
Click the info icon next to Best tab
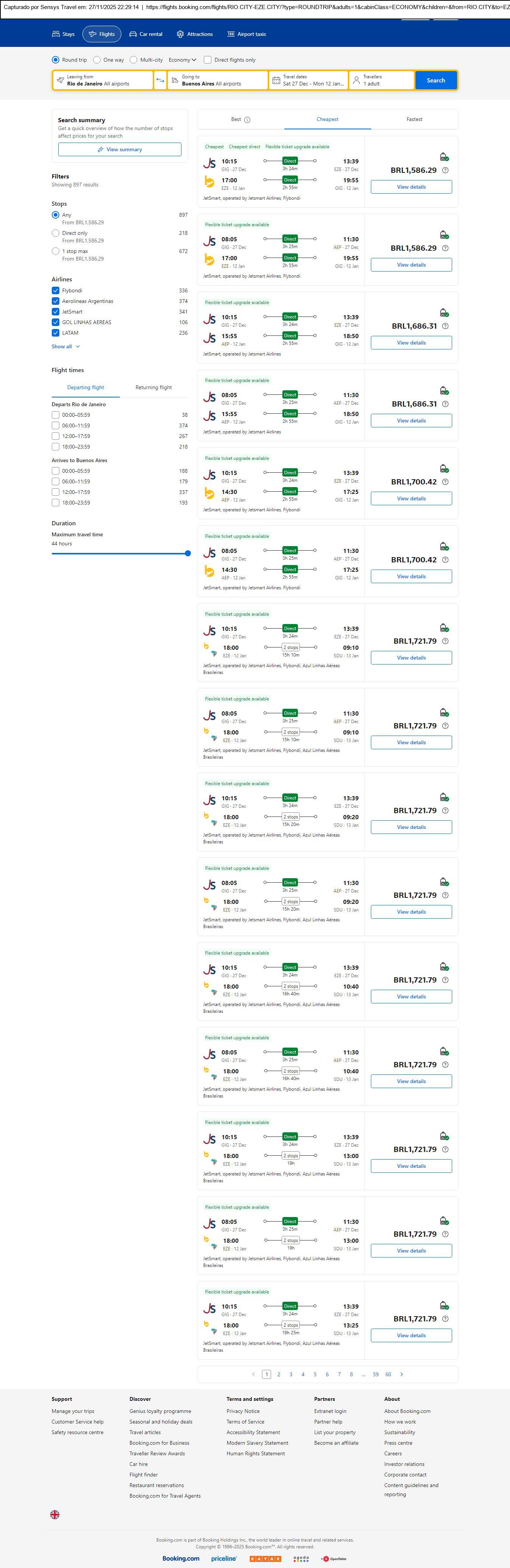pos(247,120)
